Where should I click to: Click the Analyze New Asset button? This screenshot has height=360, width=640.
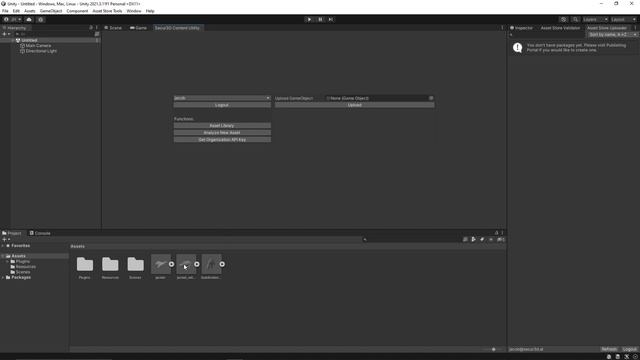click(222, 133)
